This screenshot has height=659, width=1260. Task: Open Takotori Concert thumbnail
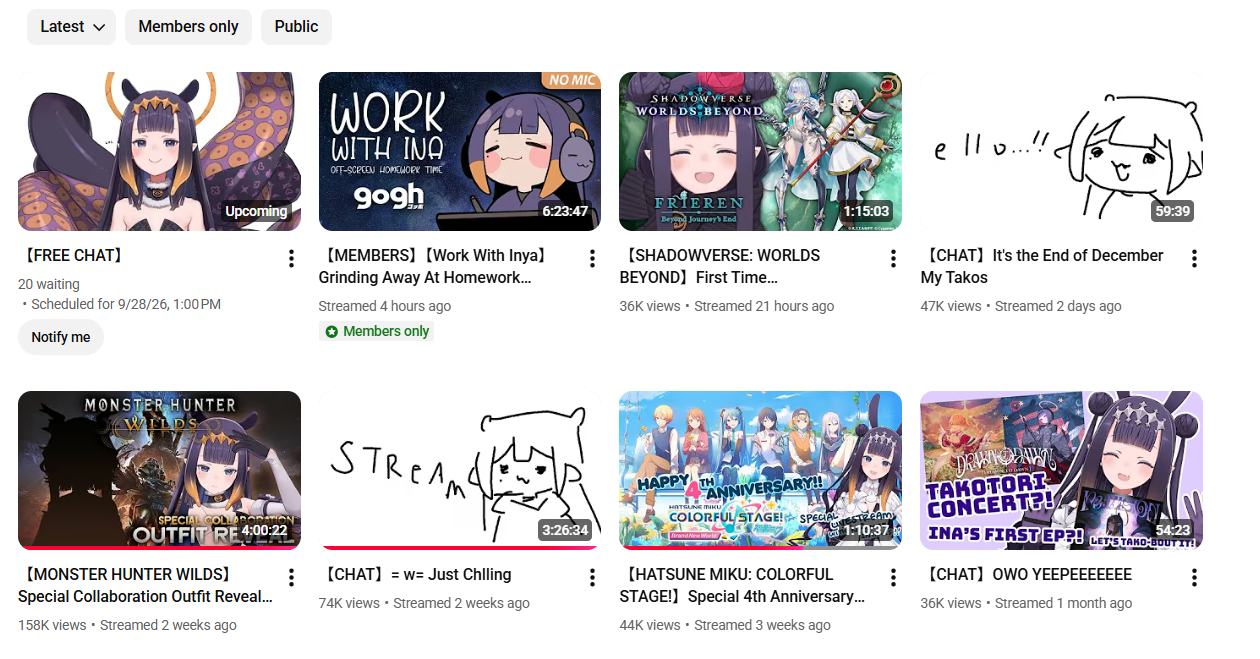tap(1061, 470)
